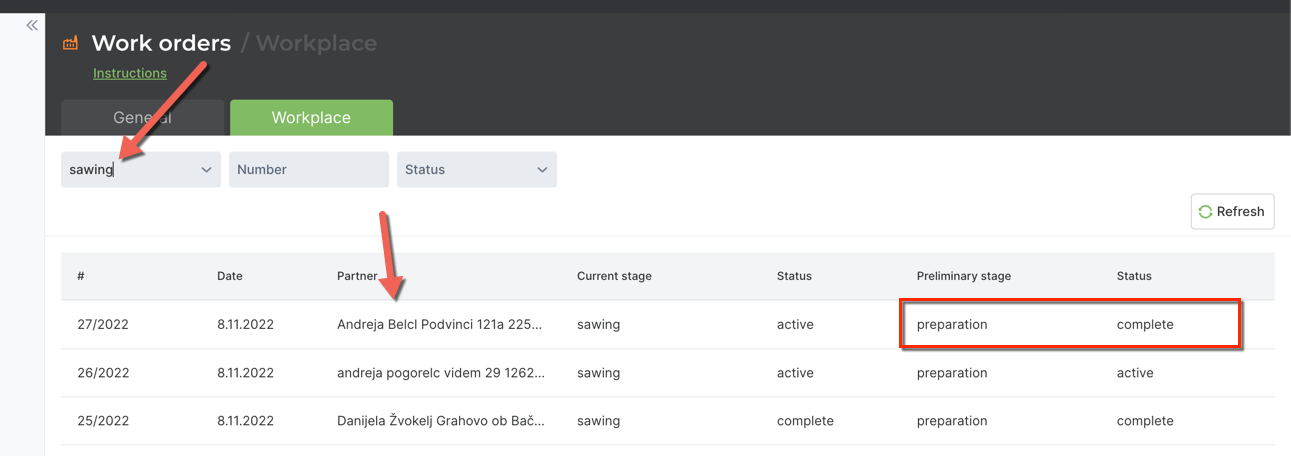
Task: Collapse sidebar with double chevron icon
Action: coord(32,25)
